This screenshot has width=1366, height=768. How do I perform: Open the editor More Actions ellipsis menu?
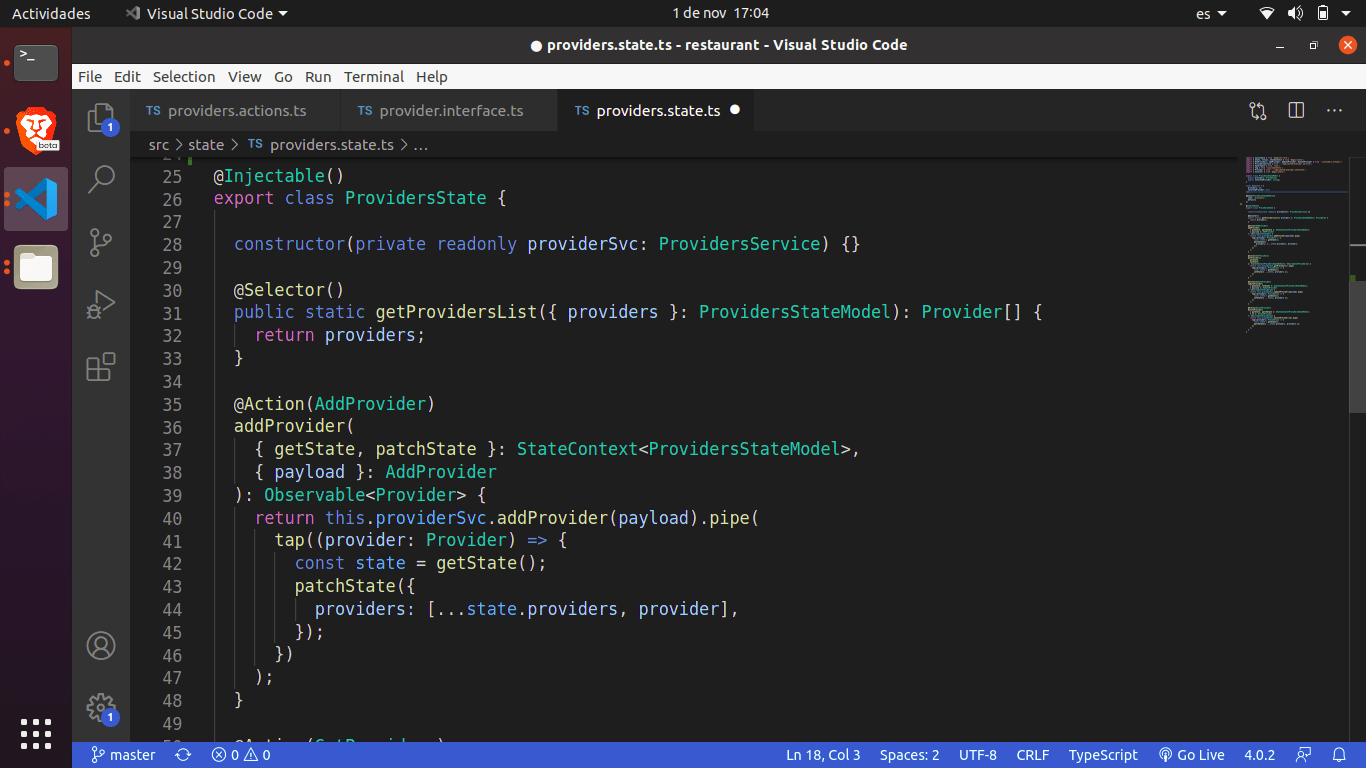[x=1334, y=111]
